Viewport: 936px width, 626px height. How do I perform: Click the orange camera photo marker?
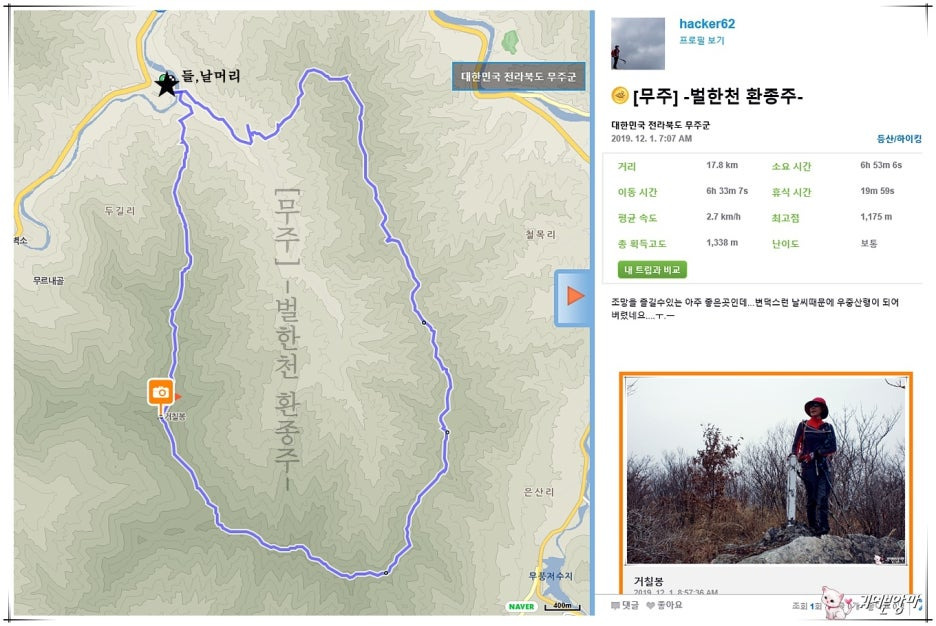[161, 392]
